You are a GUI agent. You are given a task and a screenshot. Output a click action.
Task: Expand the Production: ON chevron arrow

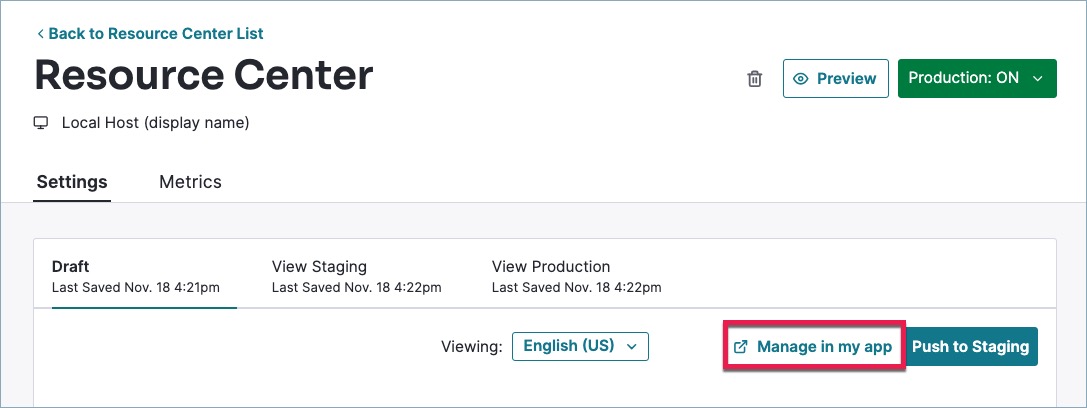(x=1037, y=78)
